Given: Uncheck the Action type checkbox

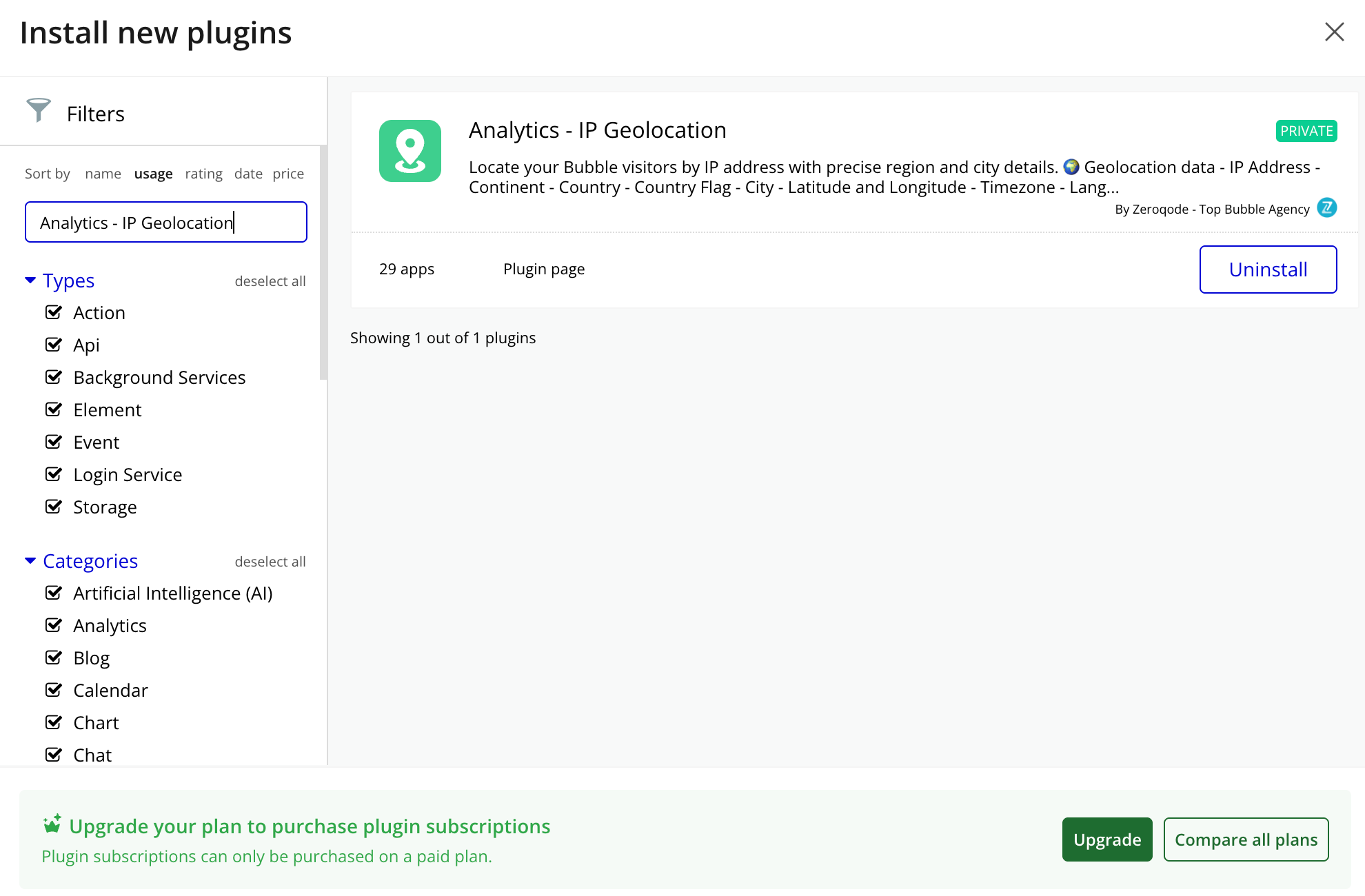Looking at the screenshot, I should (x=54, y=312).
